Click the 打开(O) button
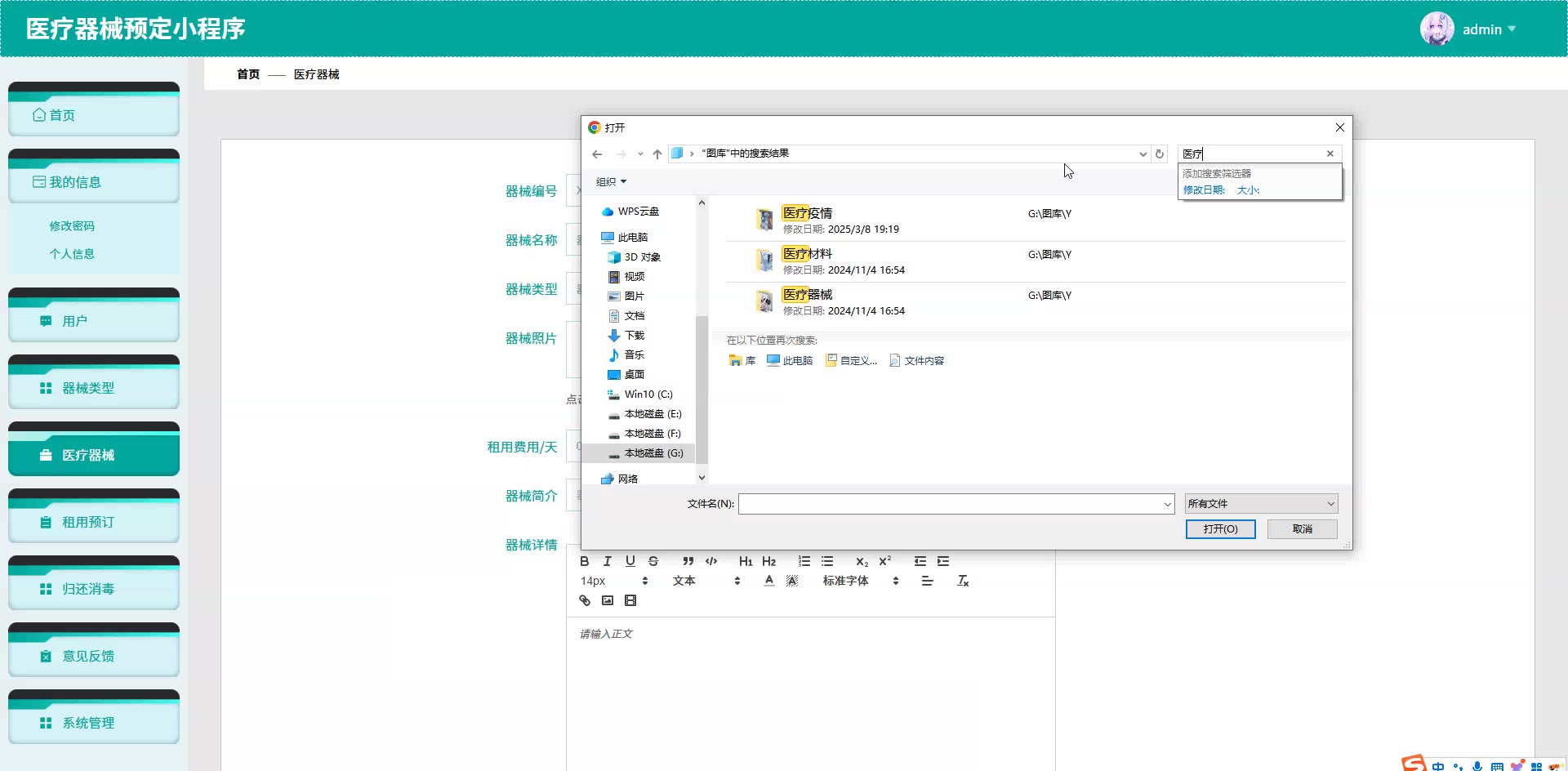Screen dimensions: 1568x771 (x=1220, y=529)
